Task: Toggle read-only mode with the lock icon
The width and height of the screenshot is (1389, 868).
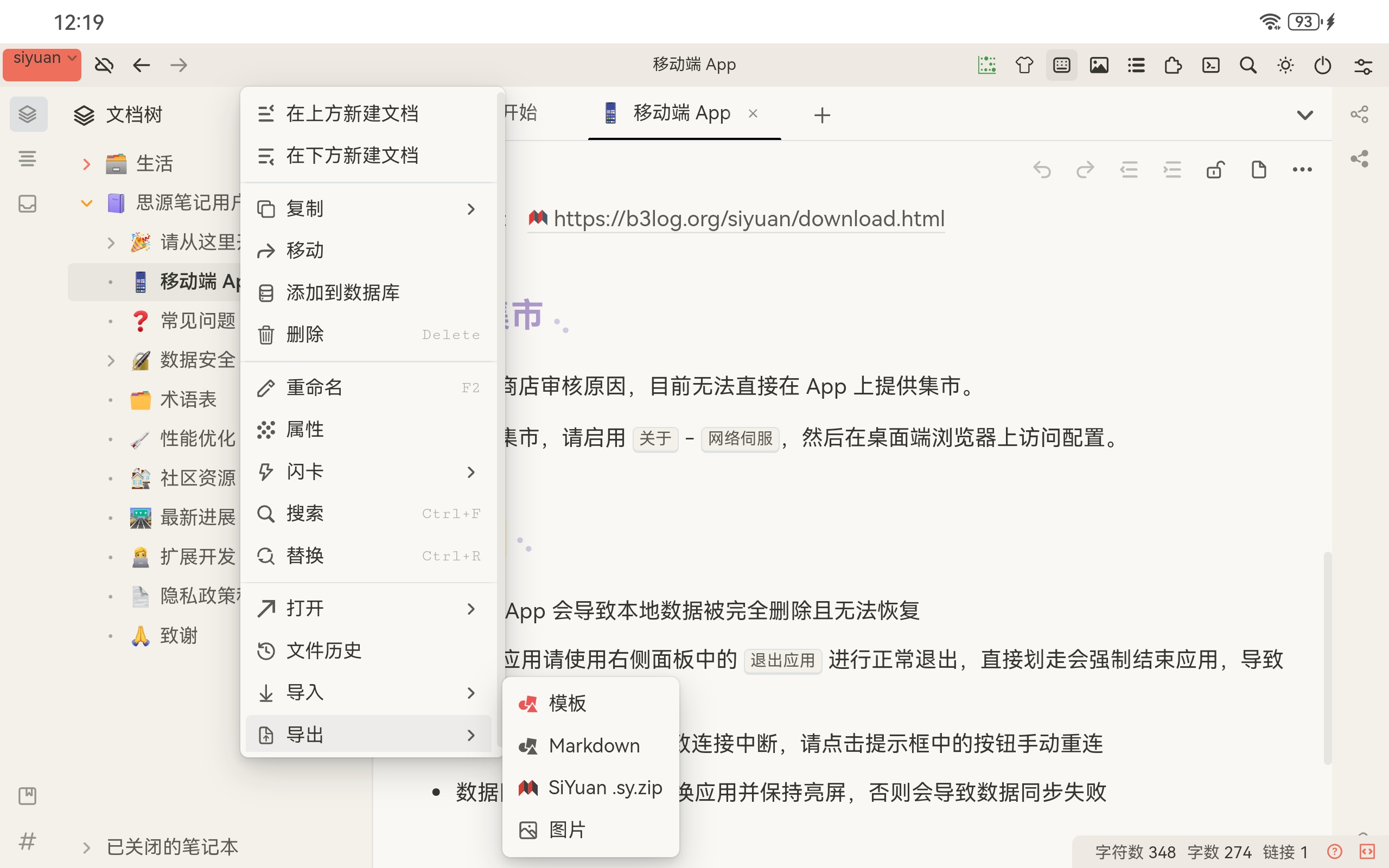Action: click(x=1216, y=169)
